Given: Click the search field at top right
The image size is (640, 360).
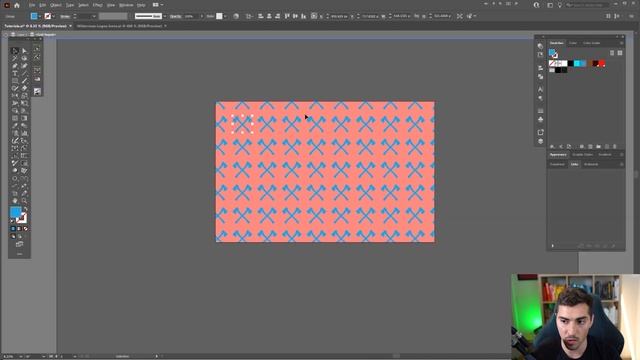Looking at the screenshot, I should click(x=587, y=5).
